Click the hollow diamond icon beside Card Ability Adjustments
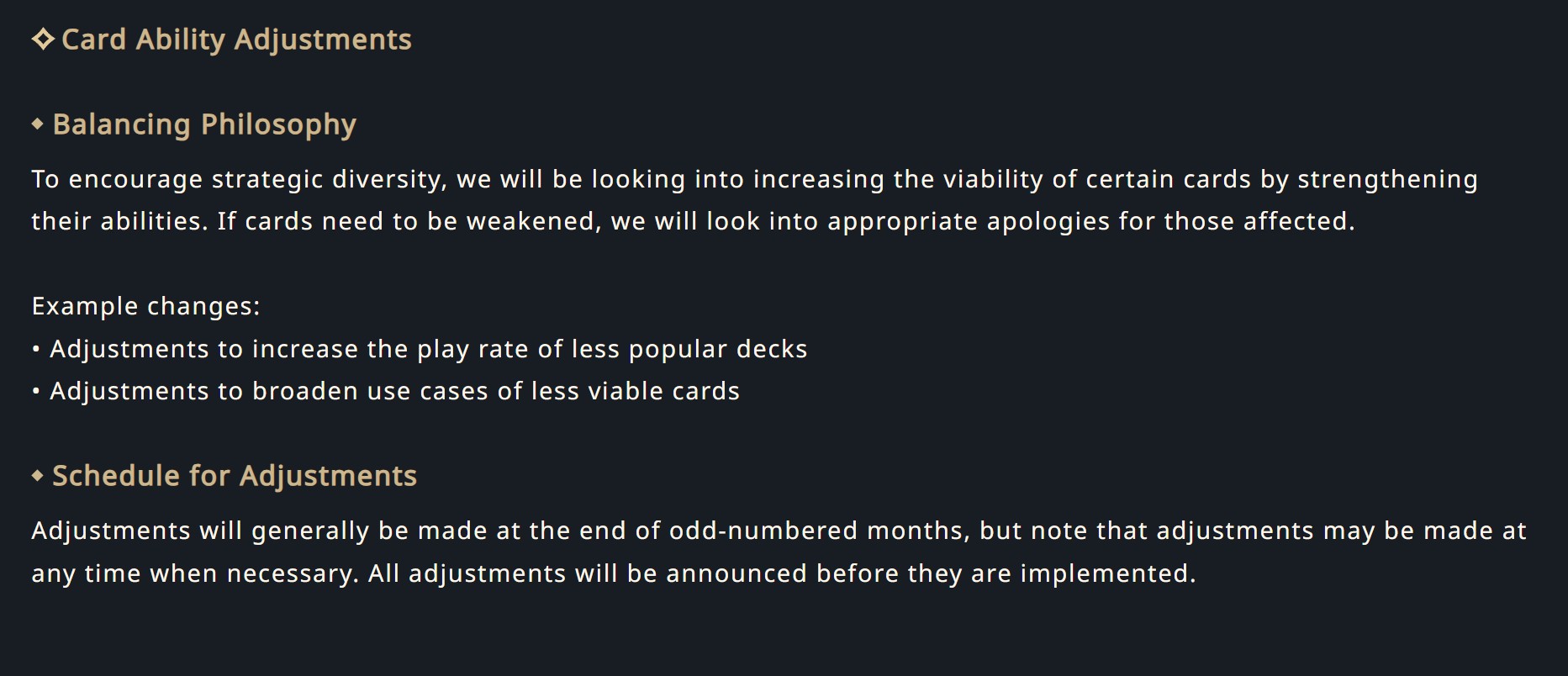1568x676 pixels. [43, 40]
